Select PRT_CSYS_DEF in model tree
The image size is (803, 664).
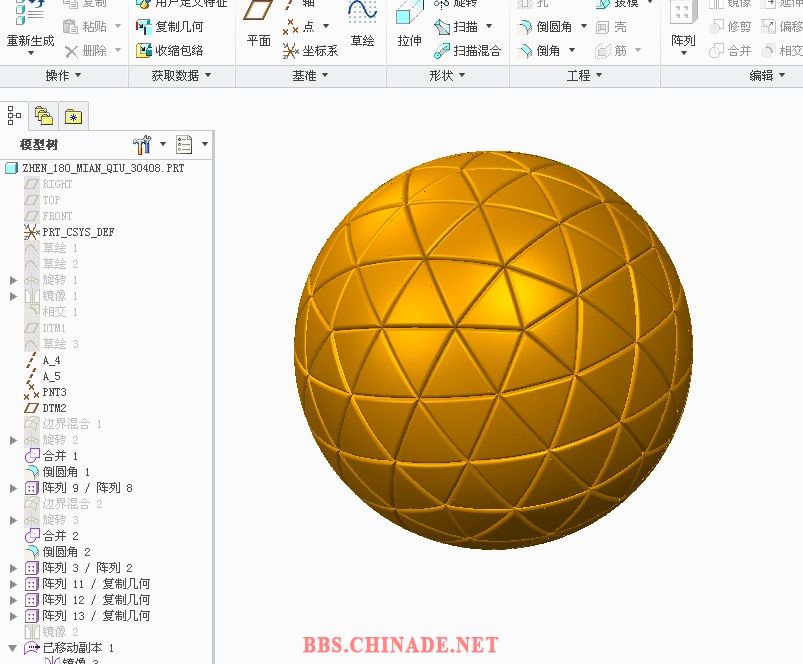[x=69, y=232]
